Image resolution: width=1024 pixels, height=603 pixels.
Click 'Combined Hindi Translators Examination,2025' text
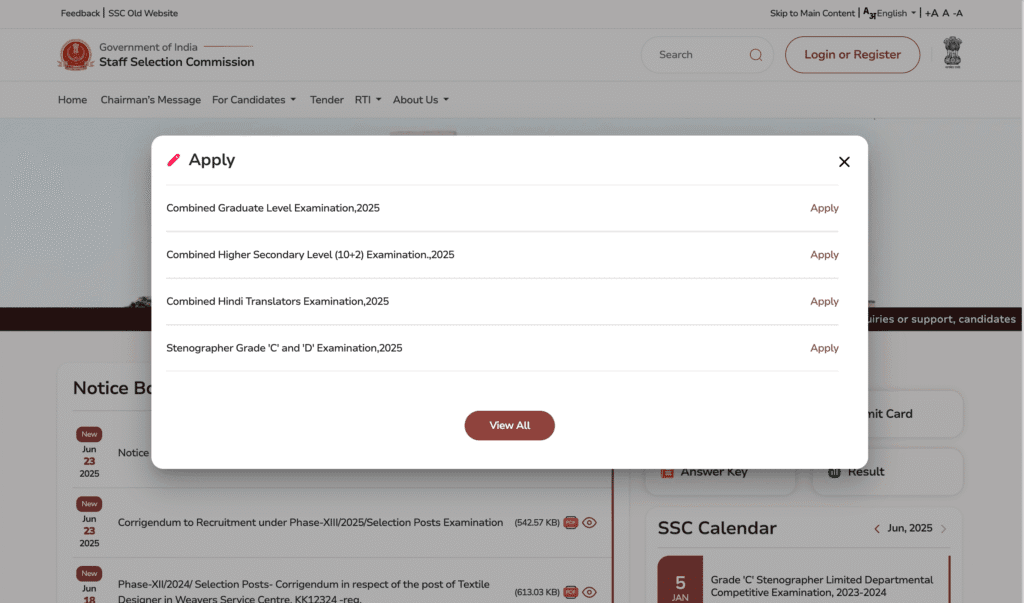(x=278, y=301)
